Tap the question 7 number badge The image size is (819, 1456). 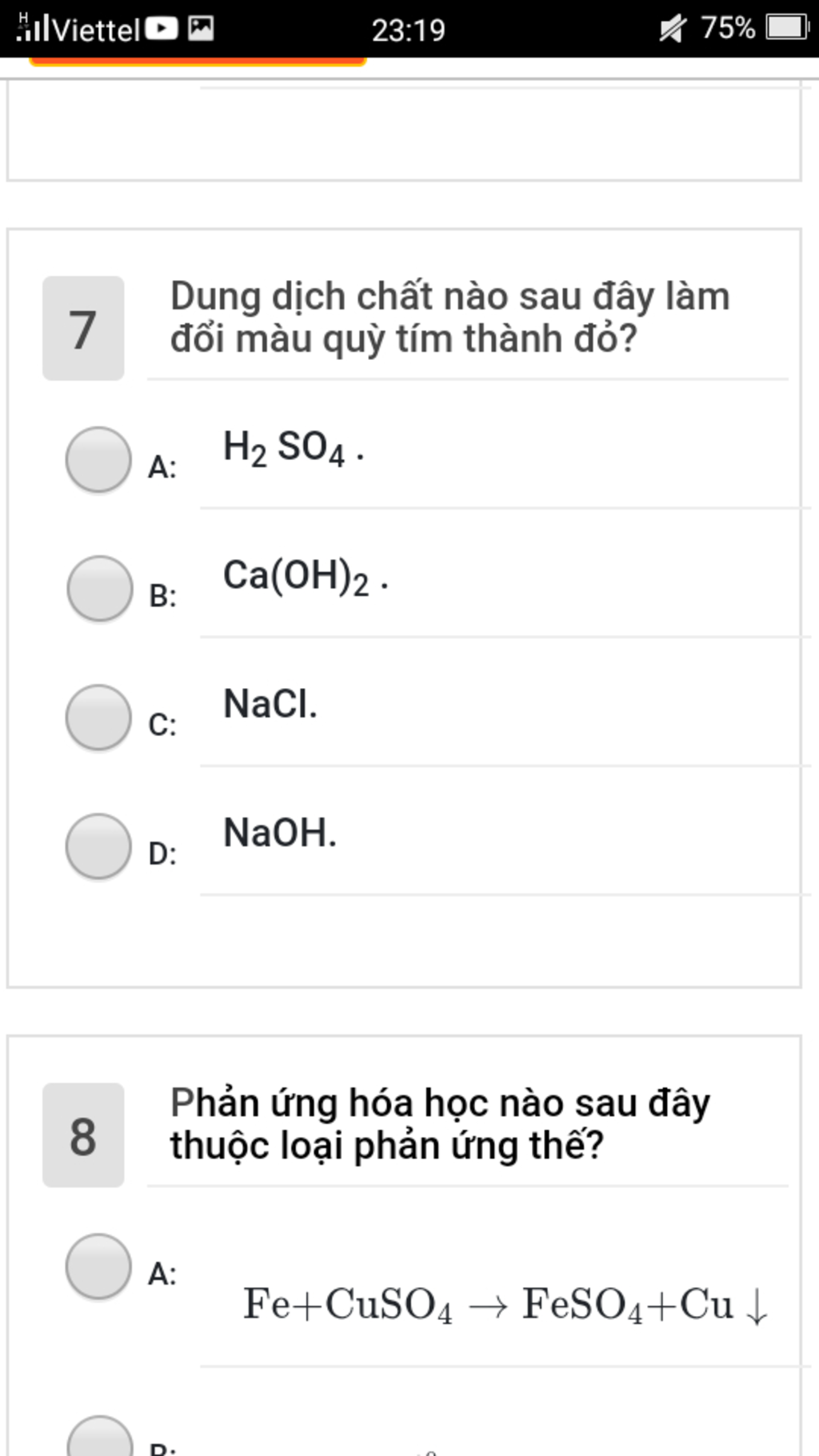click(83, 329)
